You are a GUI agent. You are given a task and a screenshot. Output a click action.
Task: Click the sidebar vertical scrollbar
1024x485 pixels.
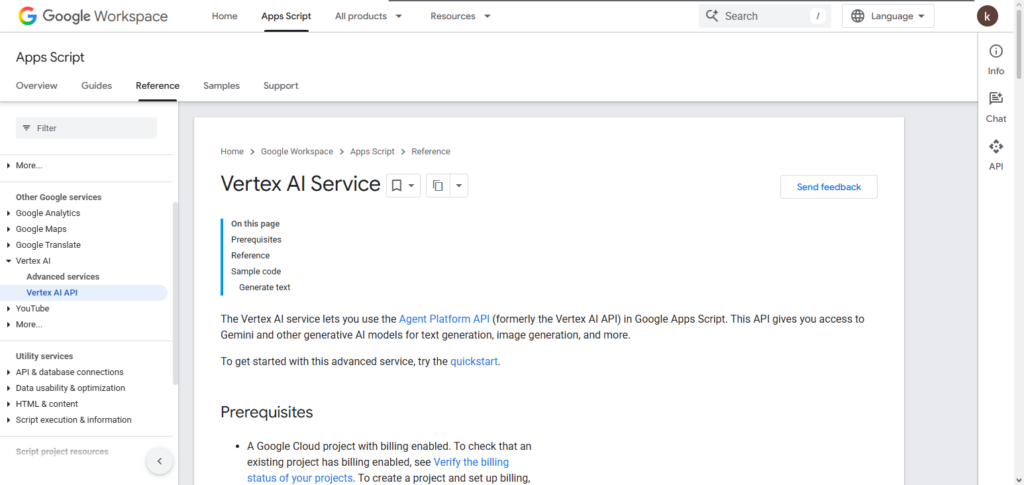coord(174,293)
